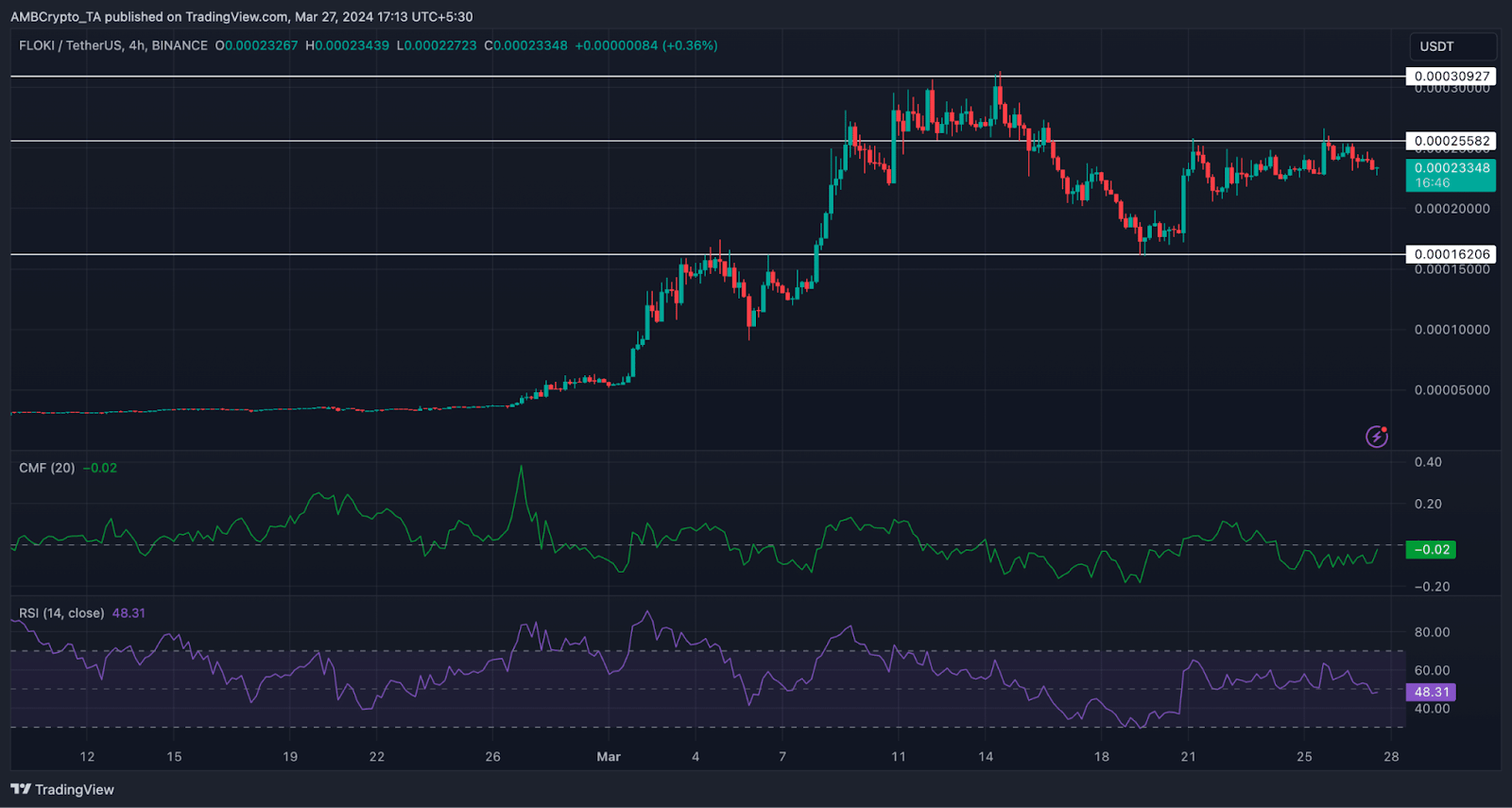1512x808 pixels.
Task: Click the 0.00016206 support price label
Action: [1452, 254]
